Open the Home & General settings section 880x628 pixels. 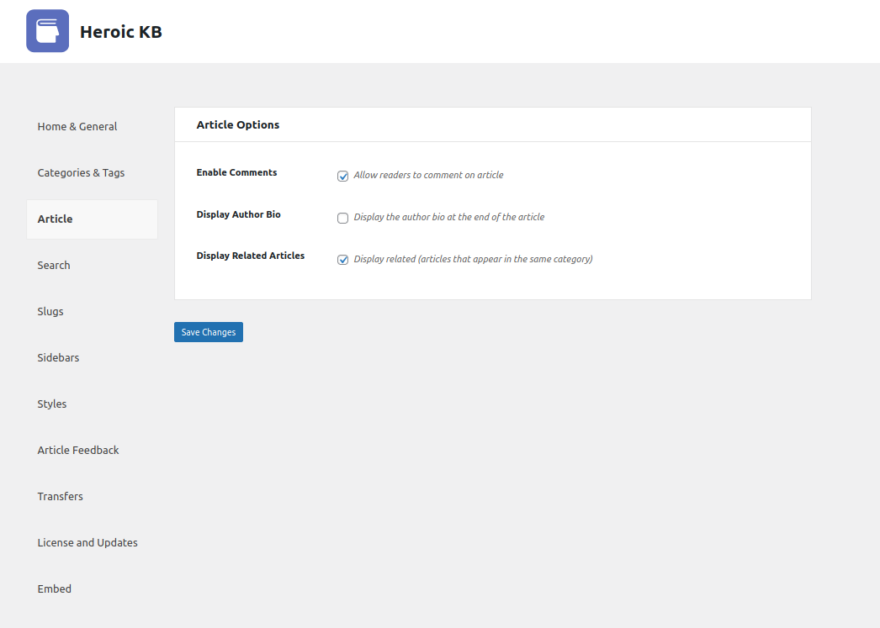[x=77, y=126]
